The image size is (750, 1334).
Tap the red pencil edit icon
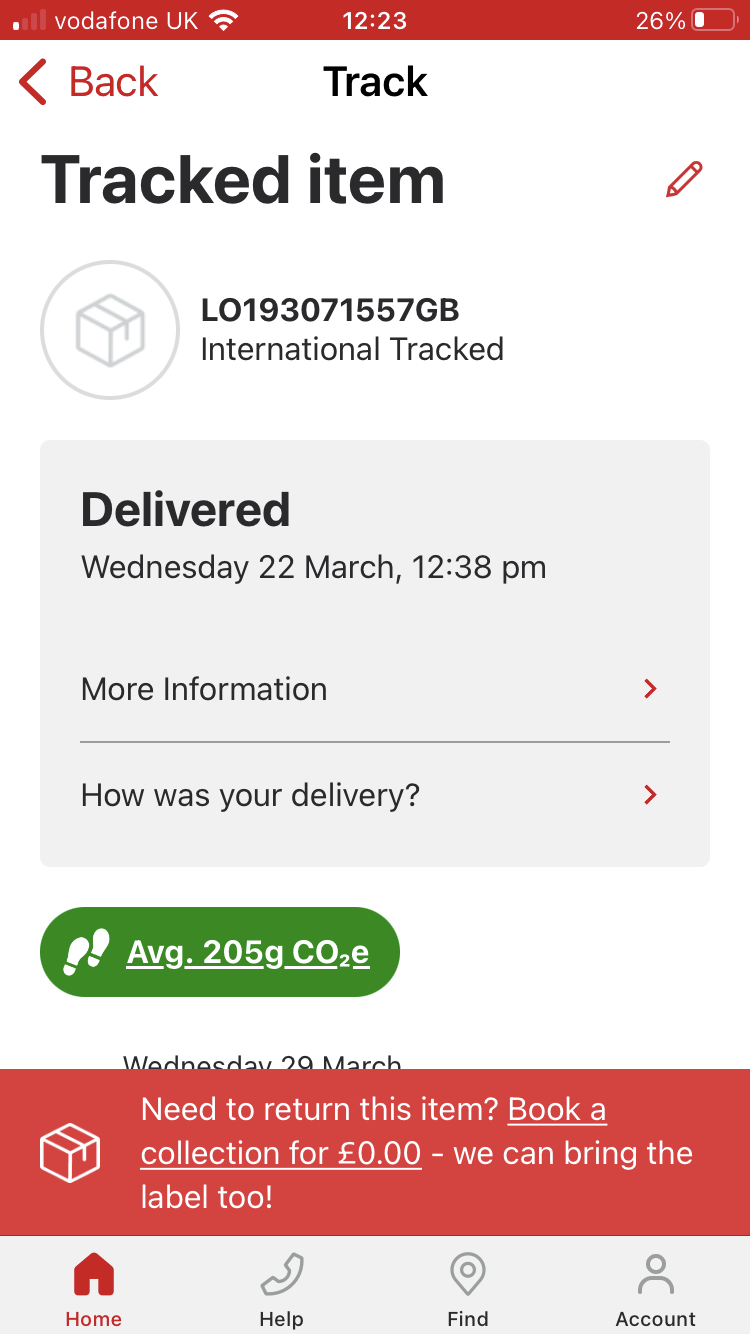click(684, 180)
